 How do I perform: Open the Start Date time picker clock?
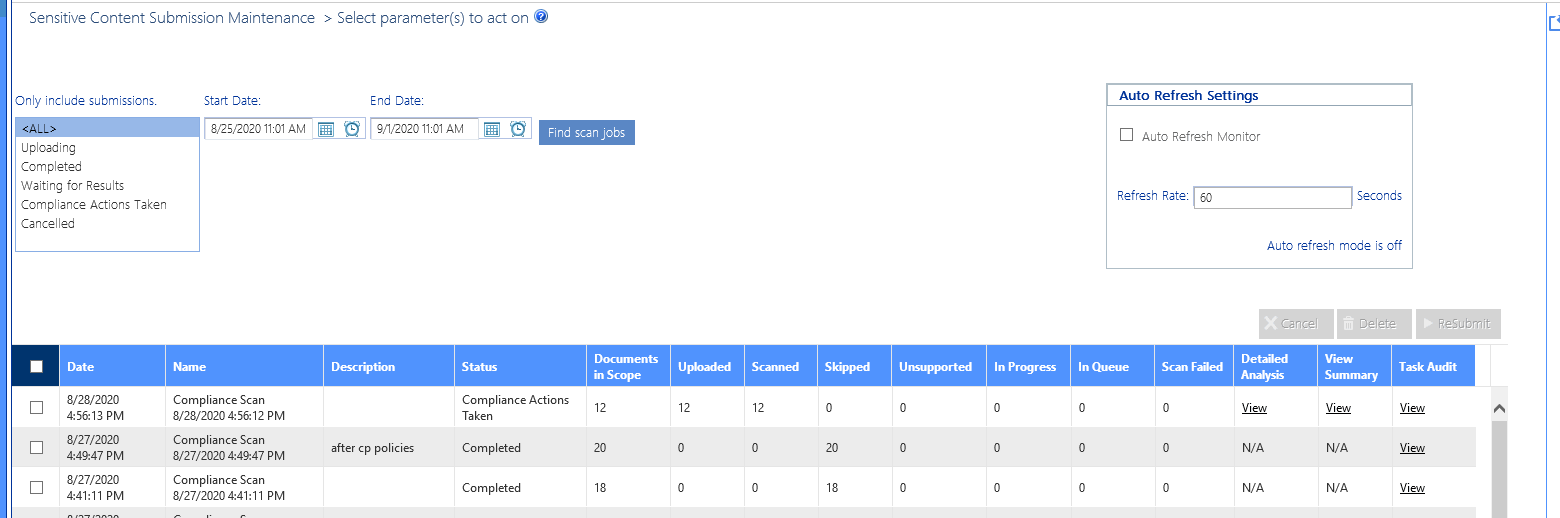point(352,129)
